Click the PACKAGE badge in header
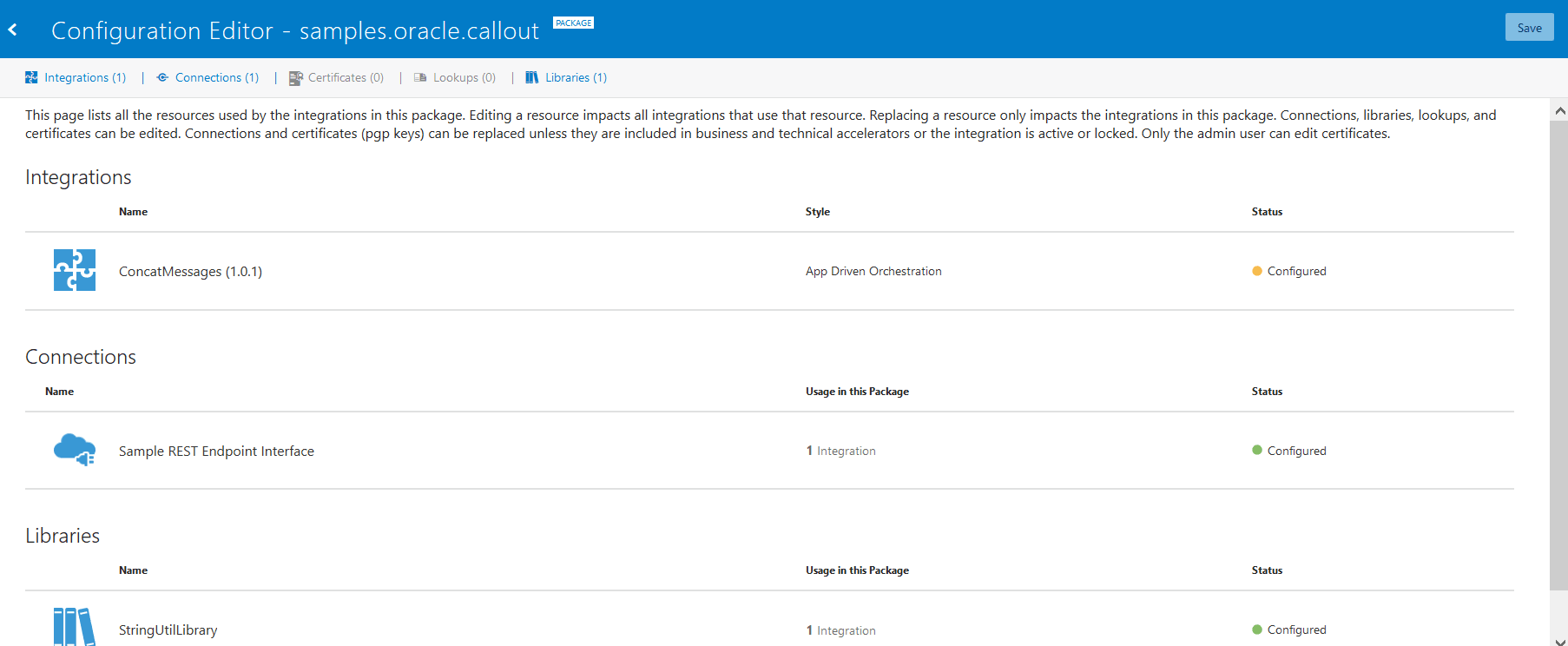This screenshot has height=646, width=1568. pos(574,23)
